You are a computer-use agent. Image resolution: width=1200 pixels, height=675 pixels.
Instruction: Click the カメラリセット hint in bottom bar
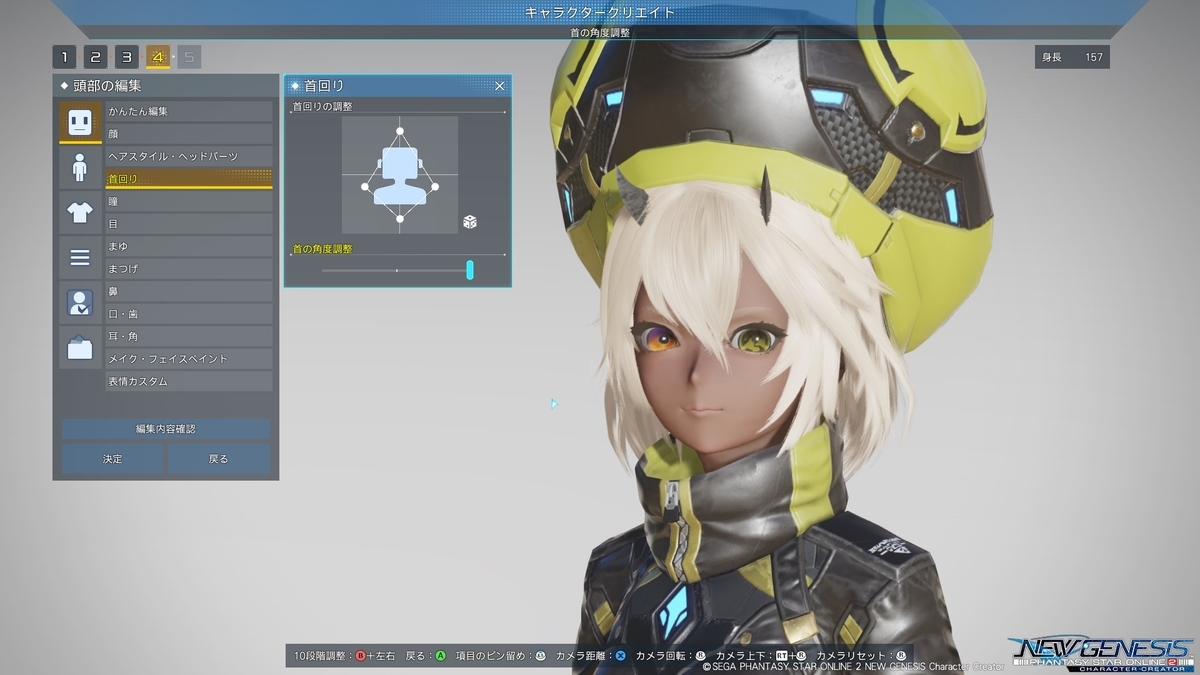click(x=863, y=656)
